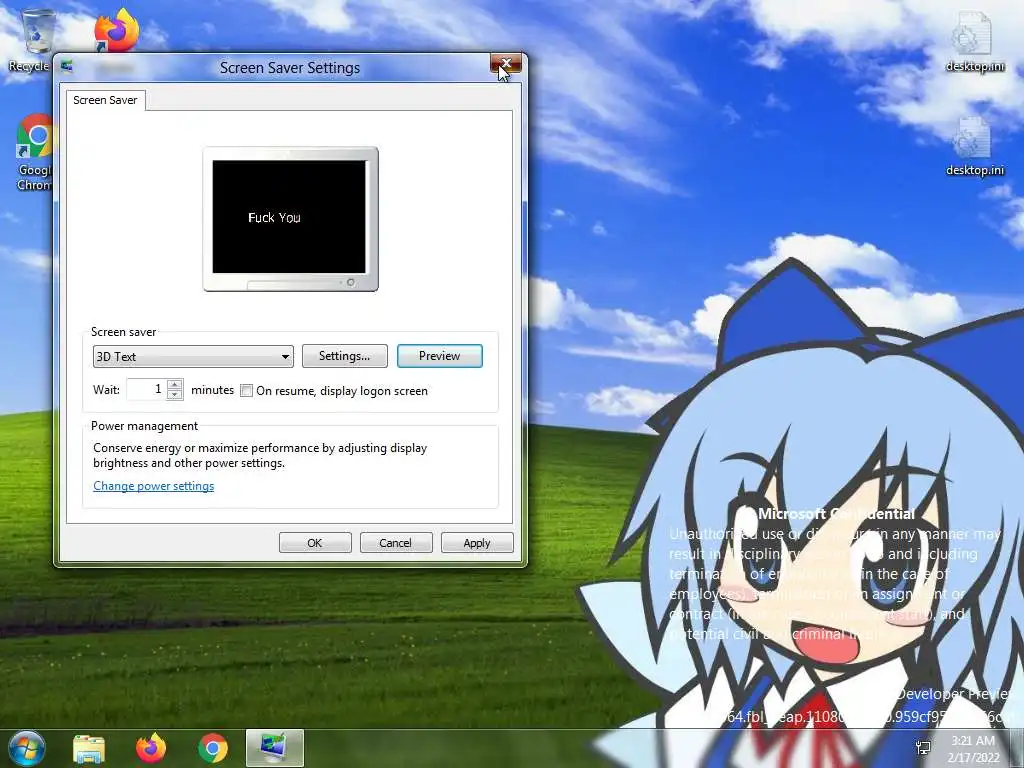Image resolution: width=1024 pixels, height=768 pixels.
Task: Launch Chrome from the taskbar
Action: [x=213, y=748]
